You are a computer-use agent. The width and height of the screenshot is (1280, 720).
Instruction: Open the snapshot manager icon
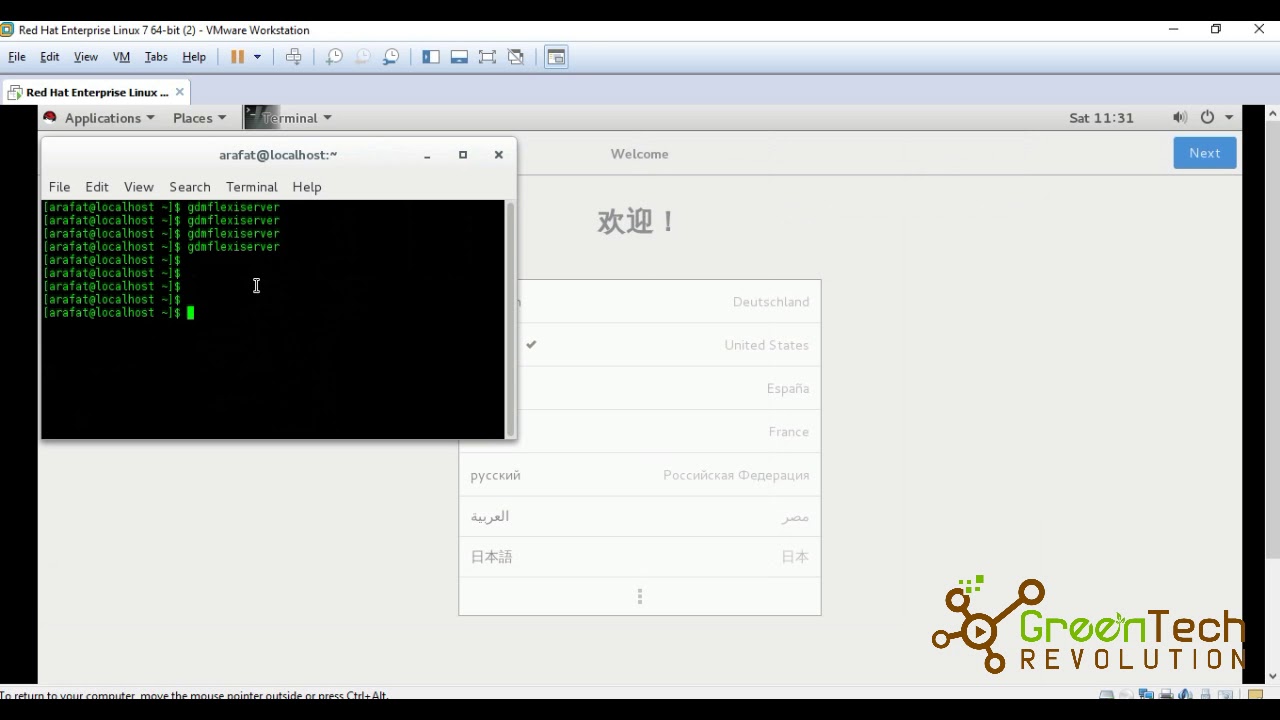click(391, 57)
